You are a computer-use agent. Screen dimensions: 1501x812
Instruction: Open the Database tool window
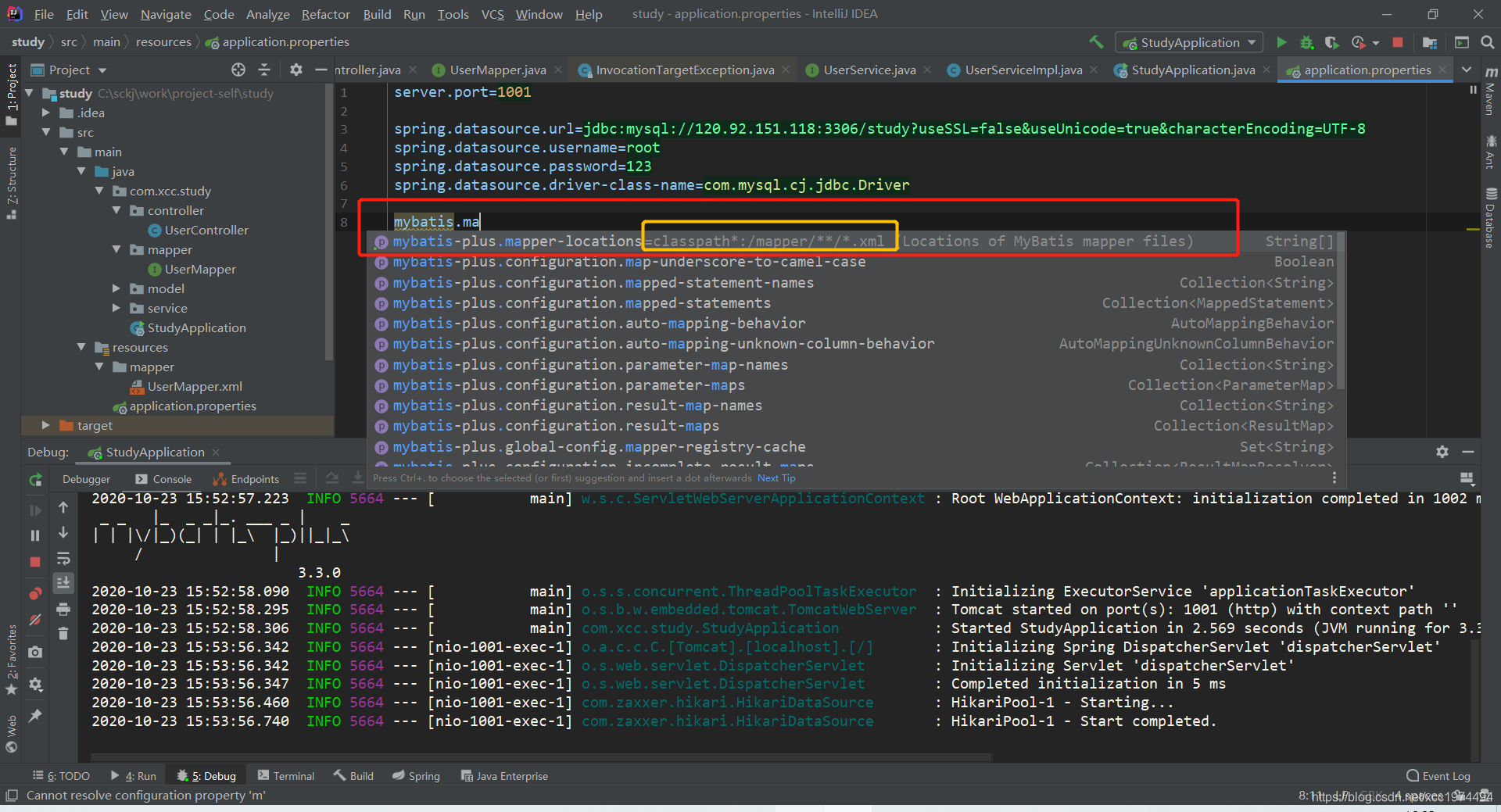point(1490,218)
